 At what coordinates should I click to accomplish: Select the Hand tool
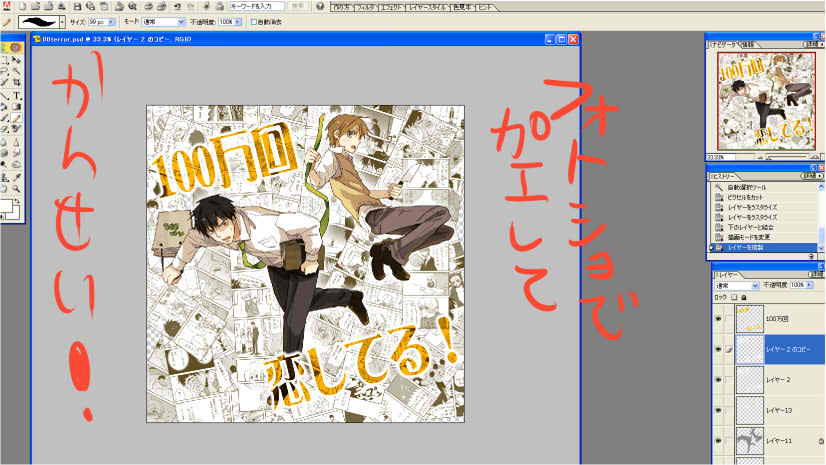pyautogui.click(x=5, y=188)
